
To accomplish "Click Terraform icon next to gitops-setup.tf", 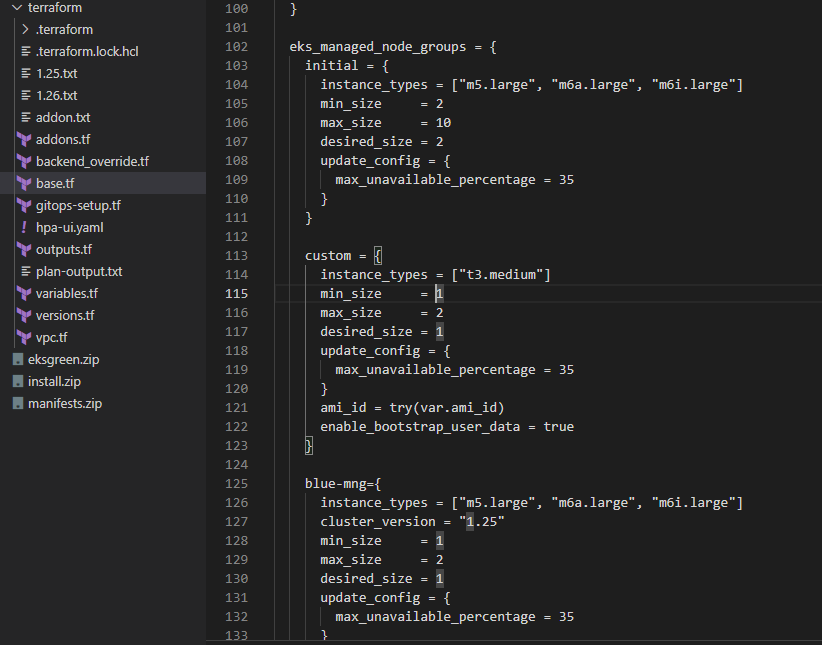I will point(24,206).
